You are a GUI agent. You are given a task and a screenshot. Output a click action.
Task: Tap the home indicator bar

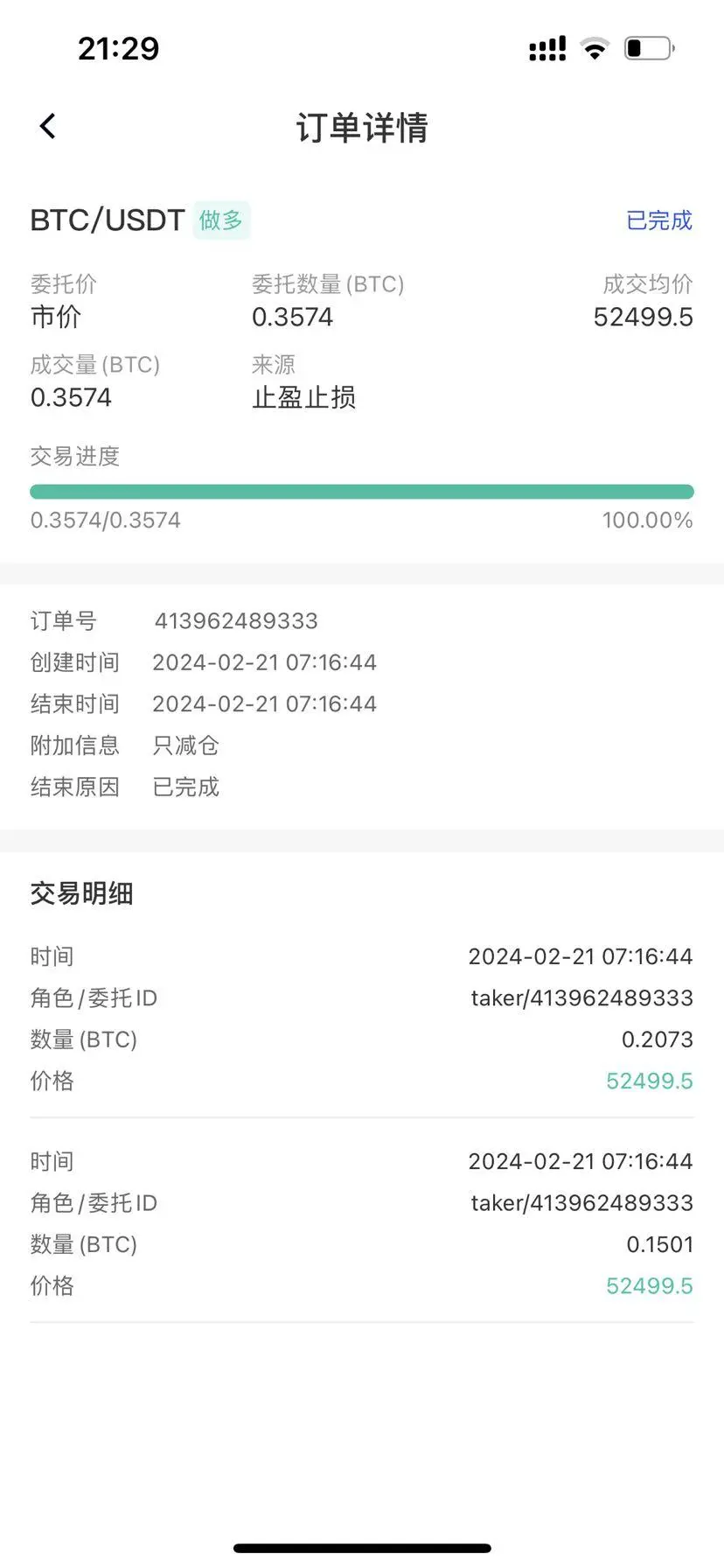point(362,1548)
